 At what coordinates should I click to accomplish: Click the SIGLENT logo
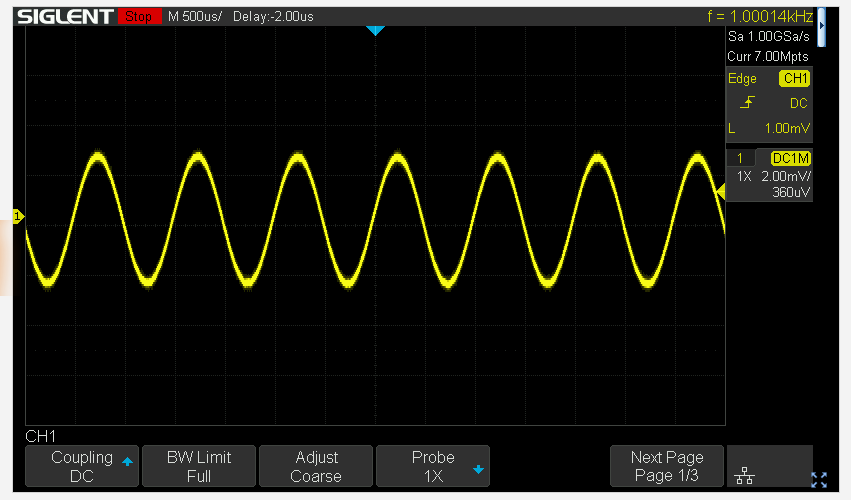pos(65,17)
